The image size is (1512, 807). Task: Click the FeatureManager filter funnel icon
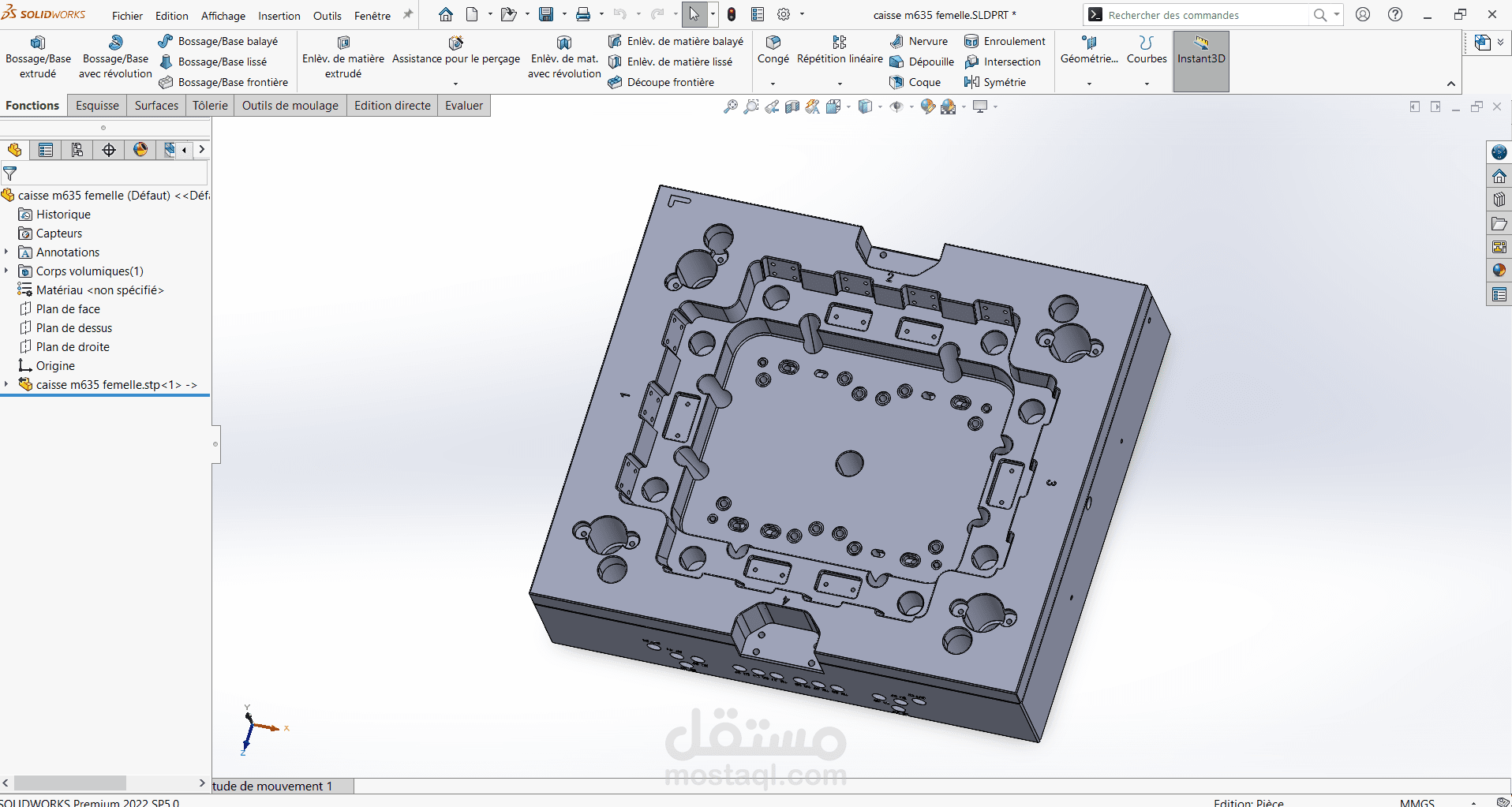[10, 173]
